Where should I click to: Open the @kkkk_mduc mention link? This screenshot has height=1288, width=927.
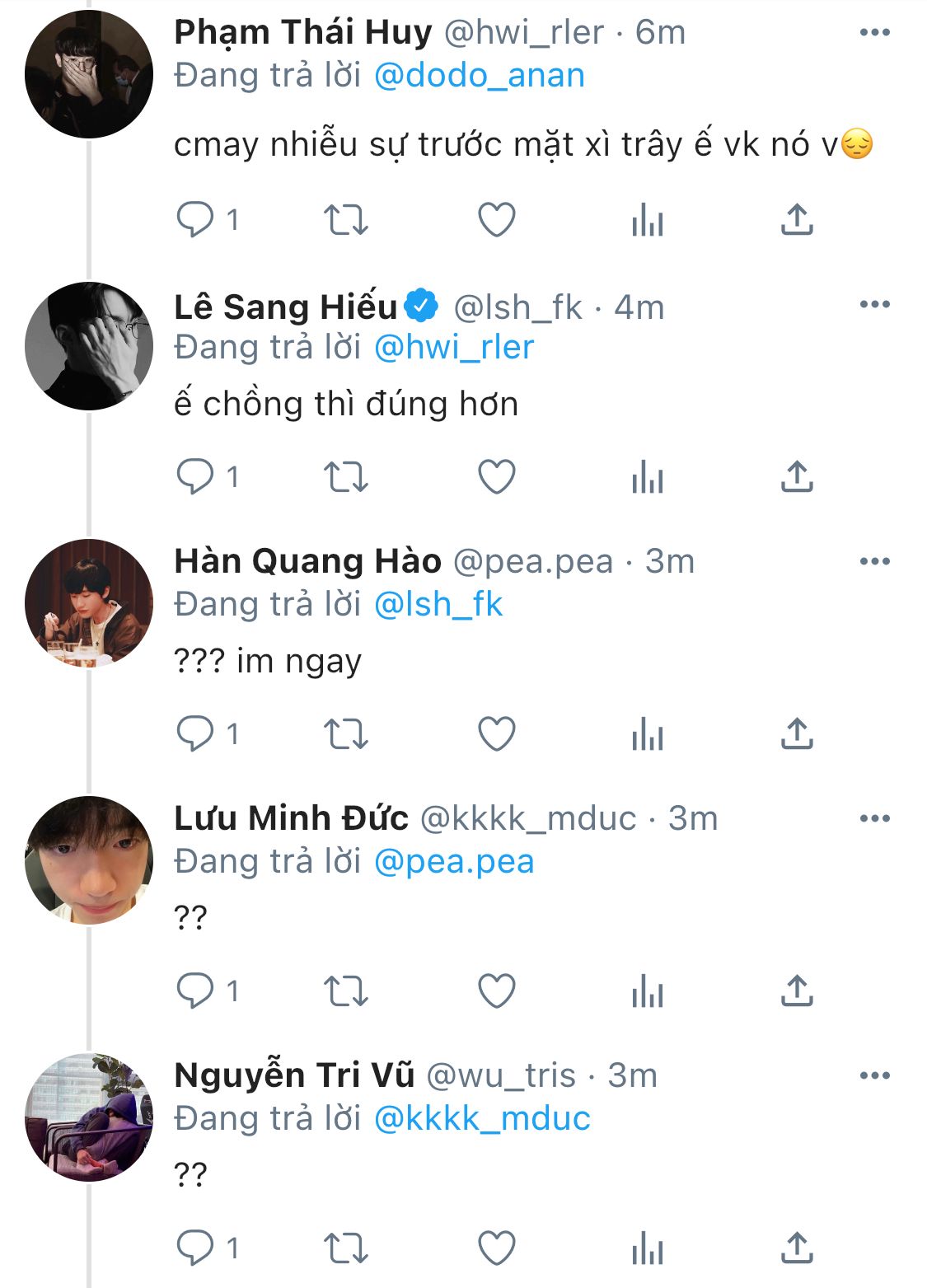(x=482, y=1119)
